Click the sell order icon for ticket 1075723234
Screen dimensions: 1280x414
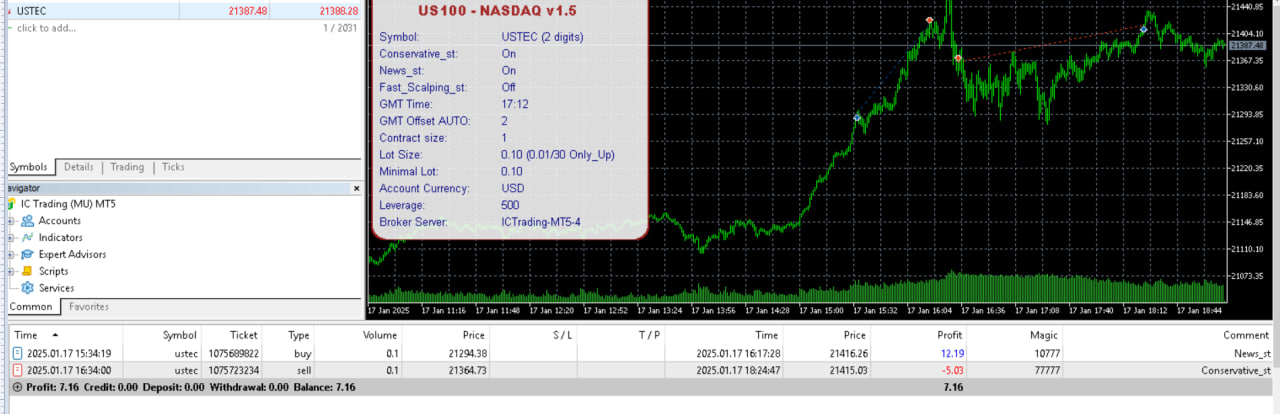click(18, 370)
